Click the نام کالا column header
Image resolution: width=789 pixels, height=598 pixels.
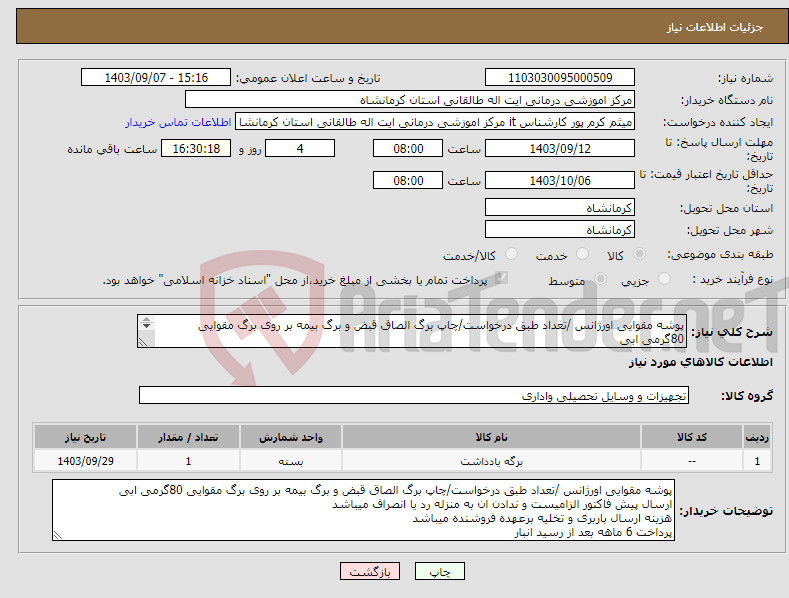[492, 437]
